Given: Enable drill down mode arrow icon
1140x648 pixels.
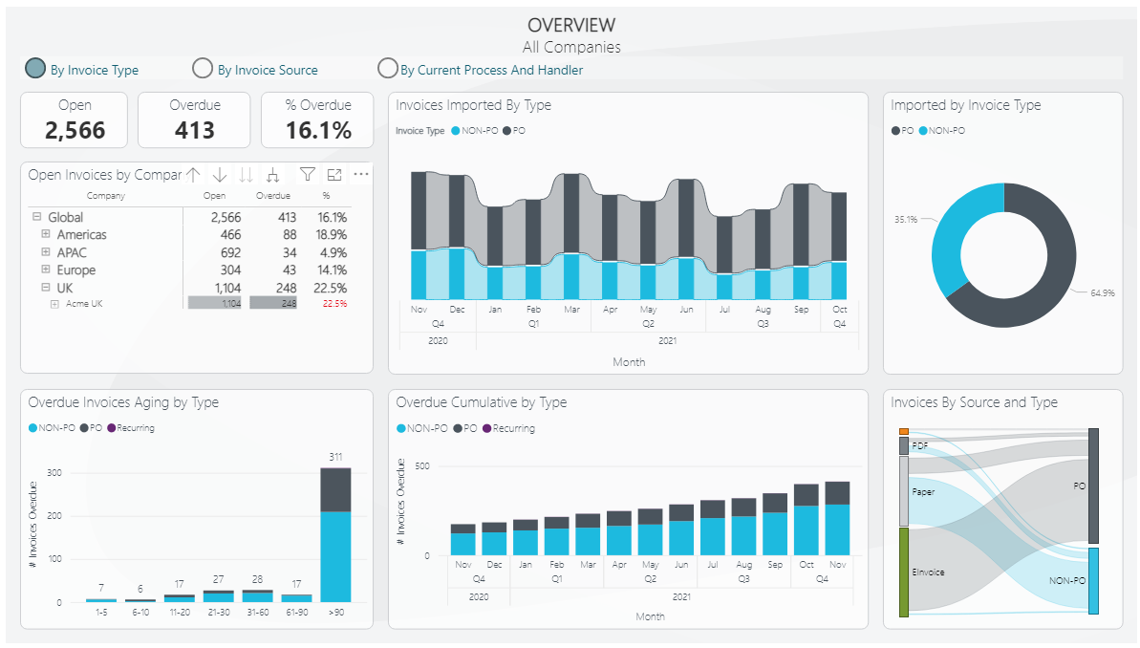Looking at the screenshot, I should pyautogui.click(x=220, y=174).
